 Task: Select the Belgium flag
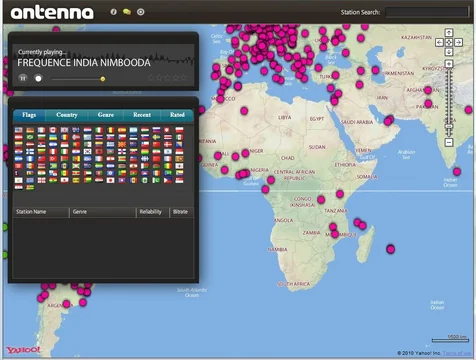pos(110,130)
